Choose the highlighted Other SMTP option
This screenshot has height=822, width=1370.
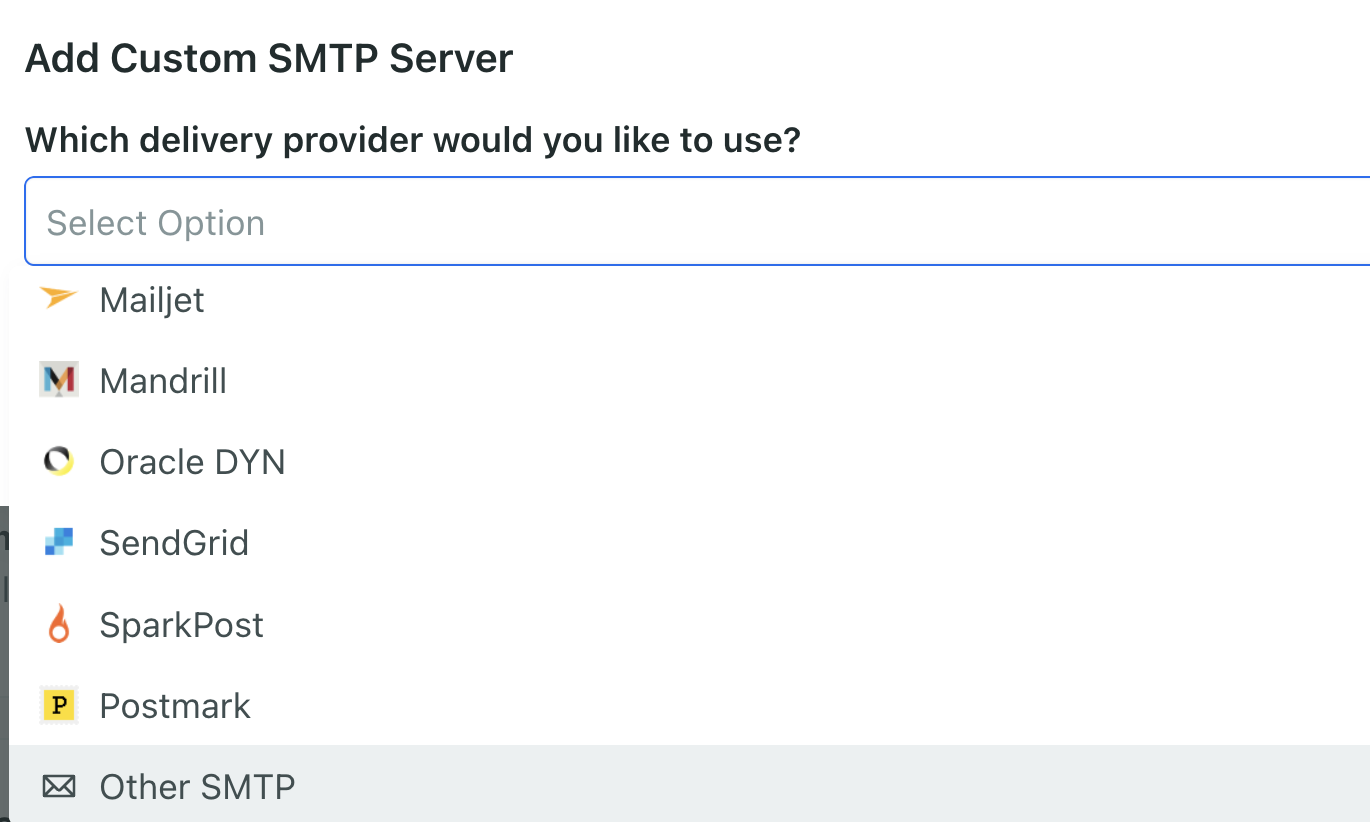(197, 787)
